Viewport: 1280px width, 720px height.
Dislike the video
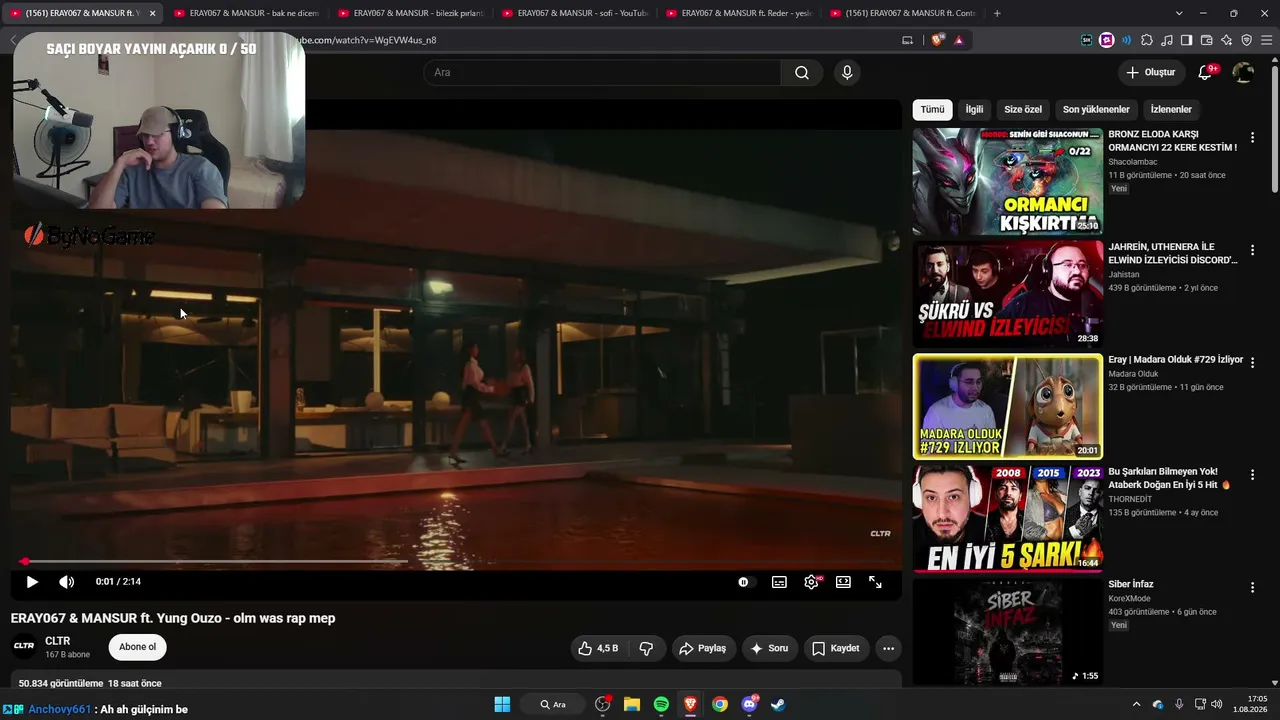pos(646,648)
